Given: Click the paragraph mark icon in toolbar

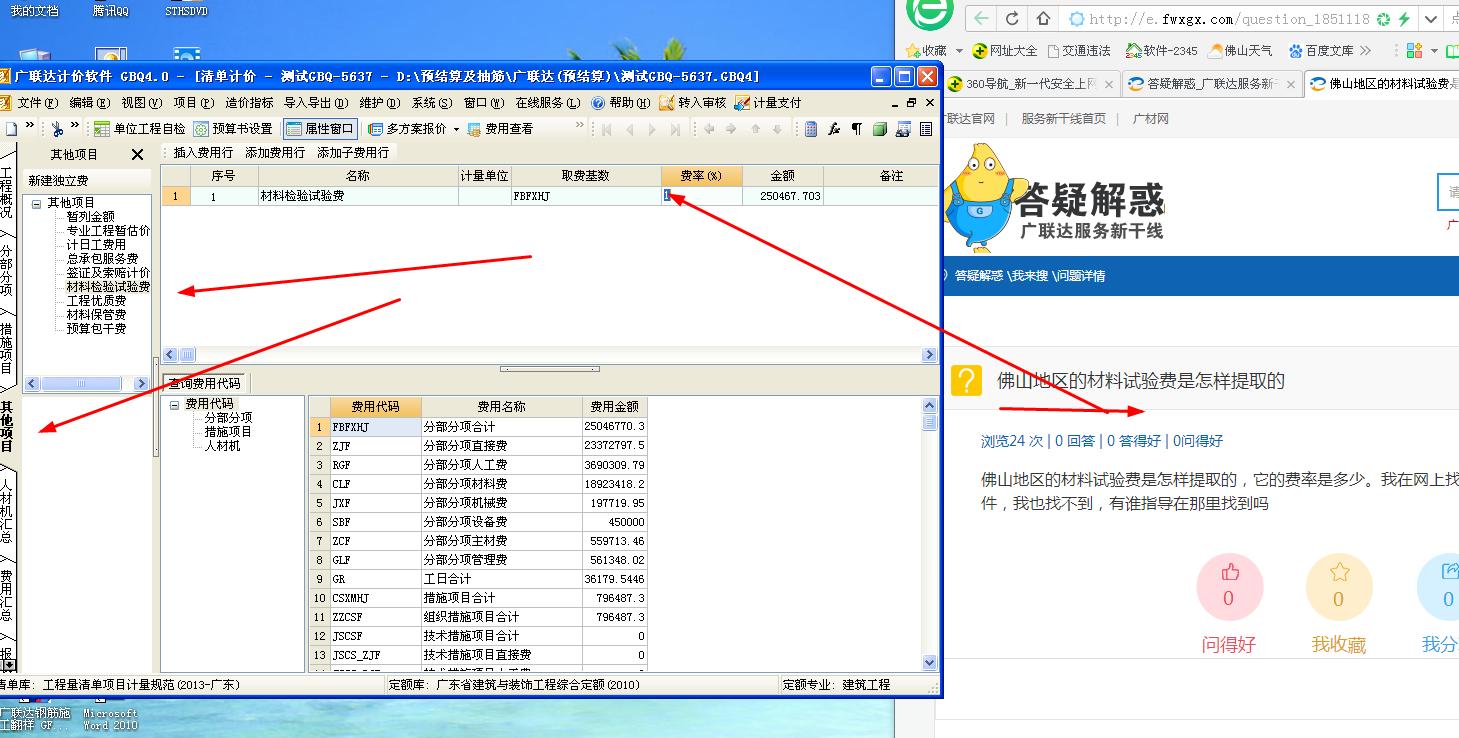Looking at the screenshot, I should point(857,128).
